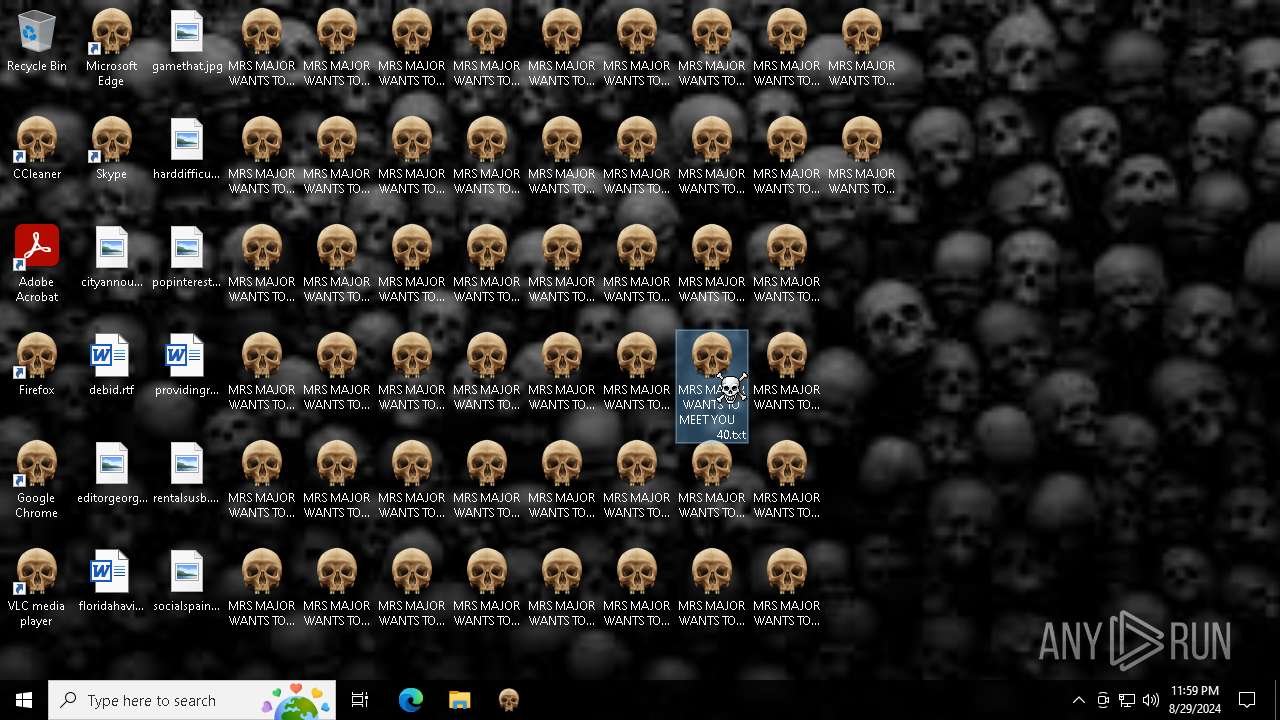Select the Skype desktop shortcut
The image size is (1280, 720).
(x=111, y=149)
